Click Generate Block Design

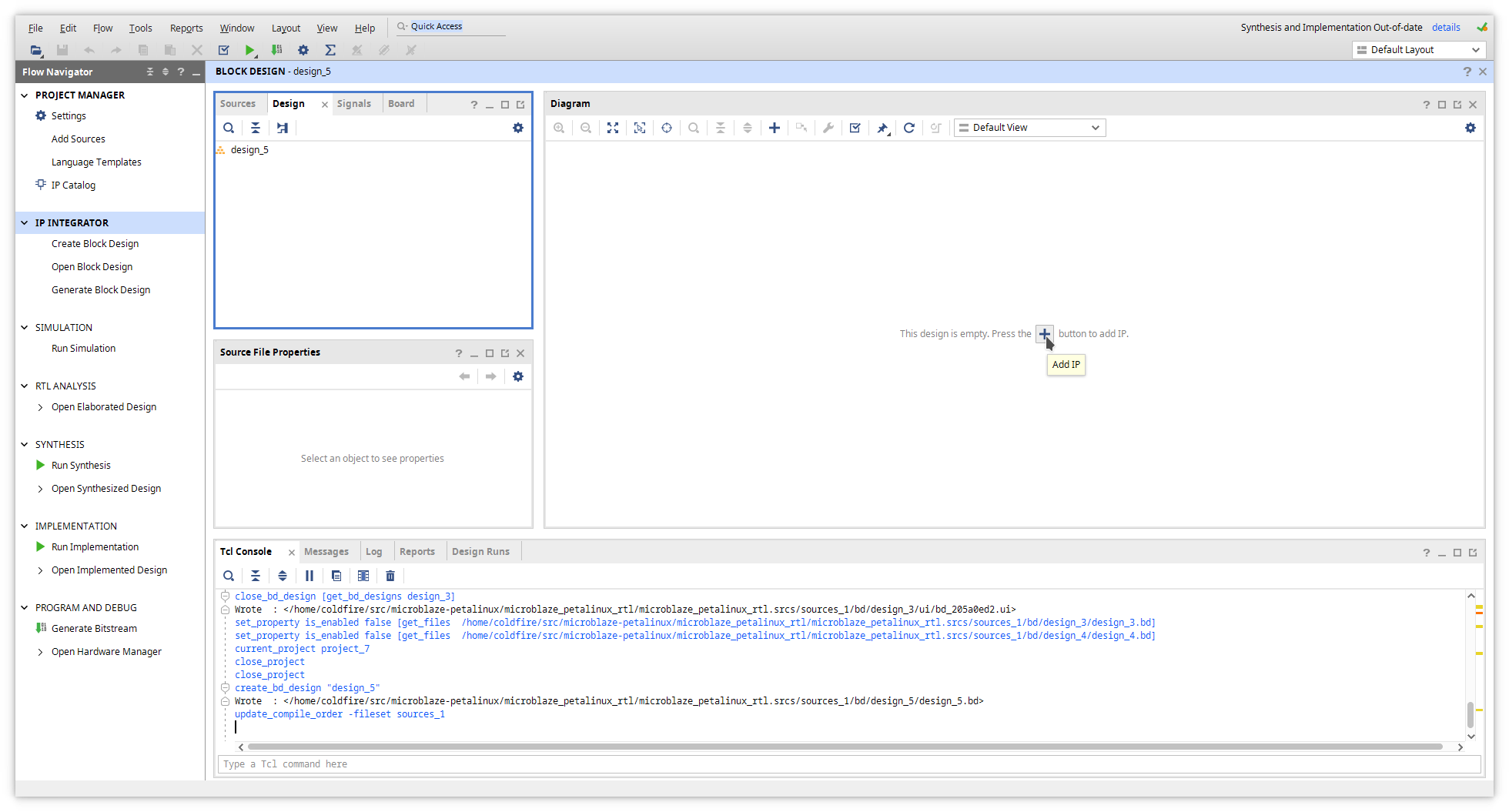(101, 290)
